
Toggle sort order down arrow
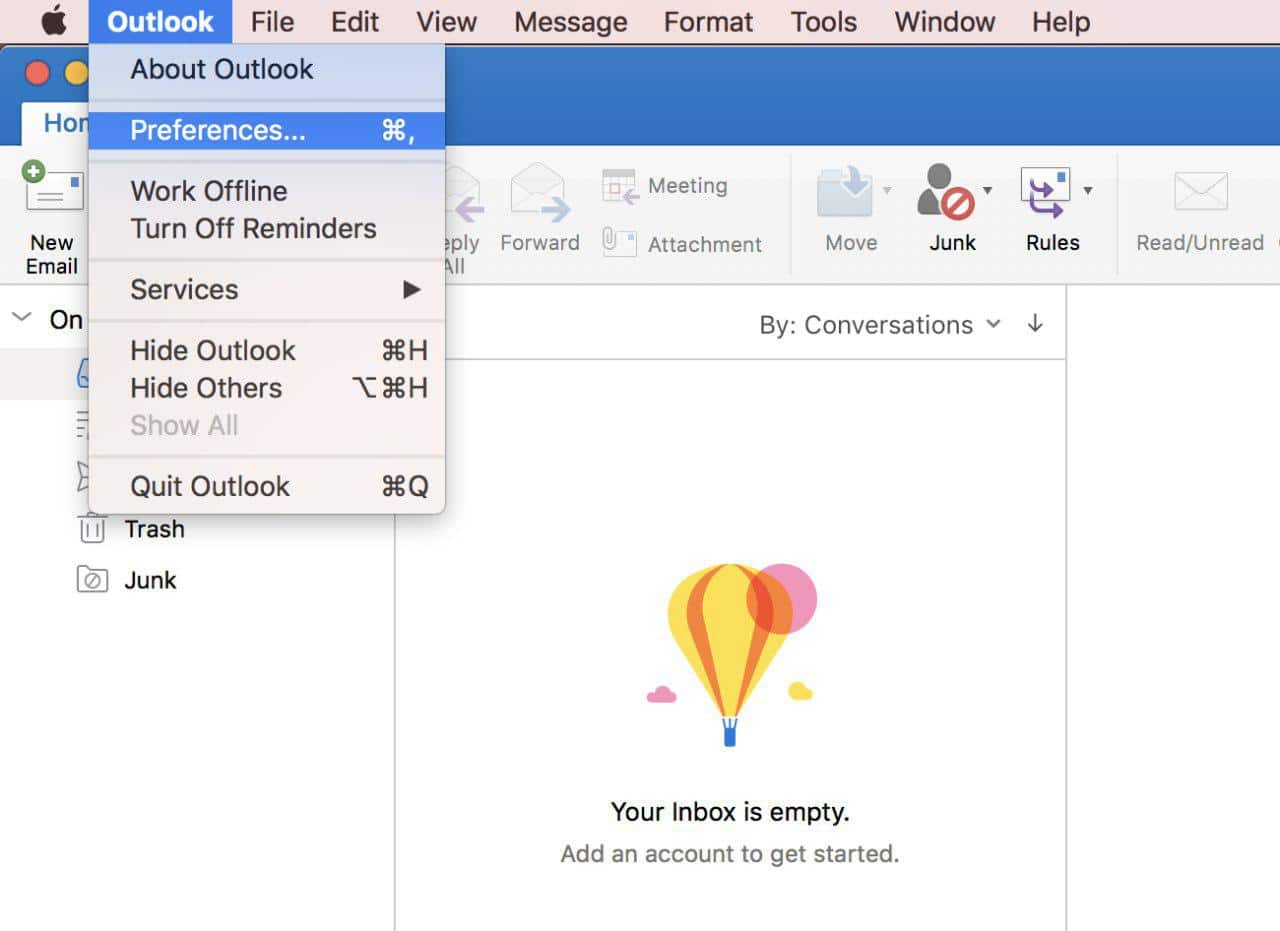(1035, 324)
